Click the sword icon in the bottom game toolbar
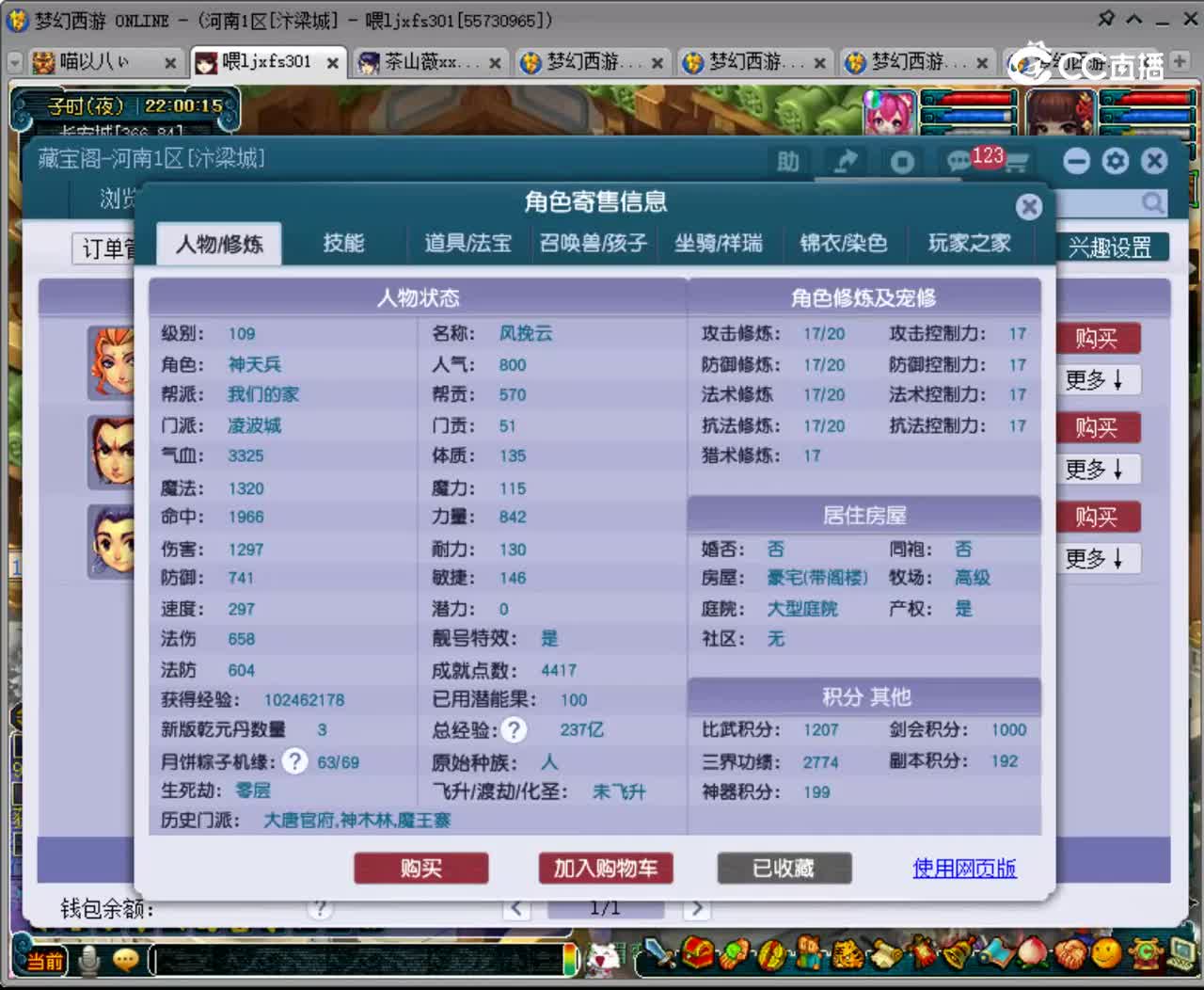Viewport: 1204px width, 990px height. [x=658, y=956]
